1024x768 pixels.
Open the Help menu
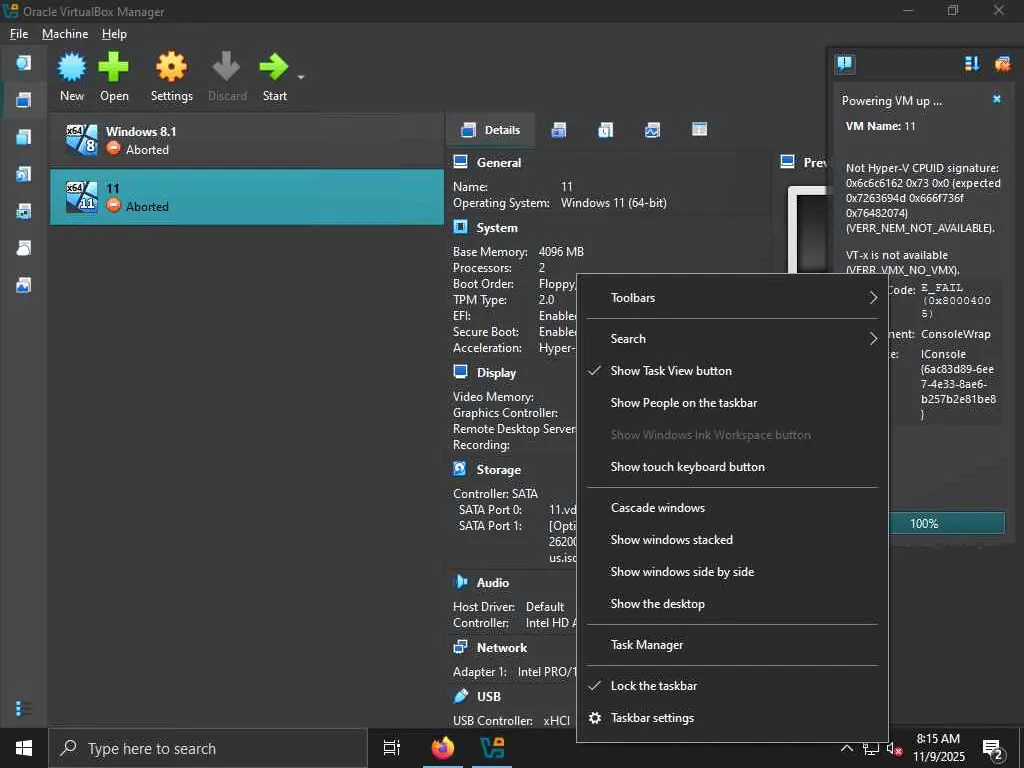coord(114,34)
